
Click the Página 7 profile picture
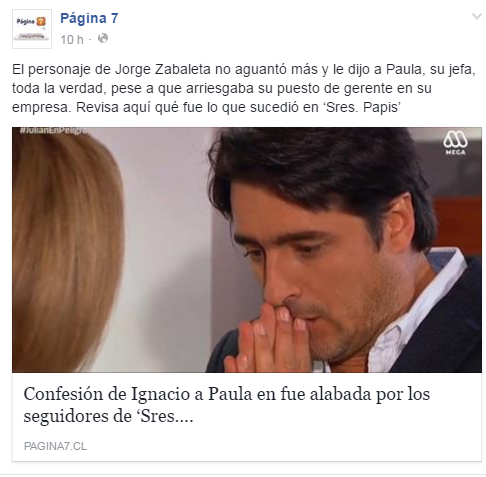32,29
